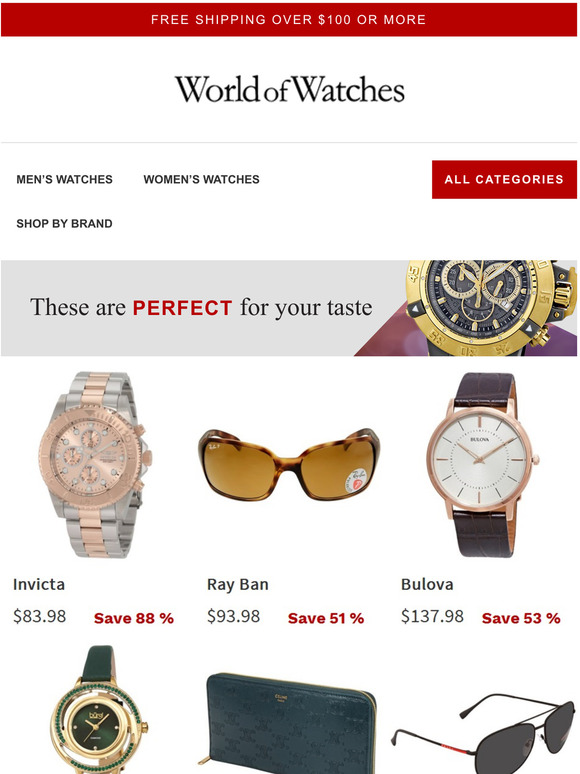
Task: View the green Burgi watch image
Action: 99,709
